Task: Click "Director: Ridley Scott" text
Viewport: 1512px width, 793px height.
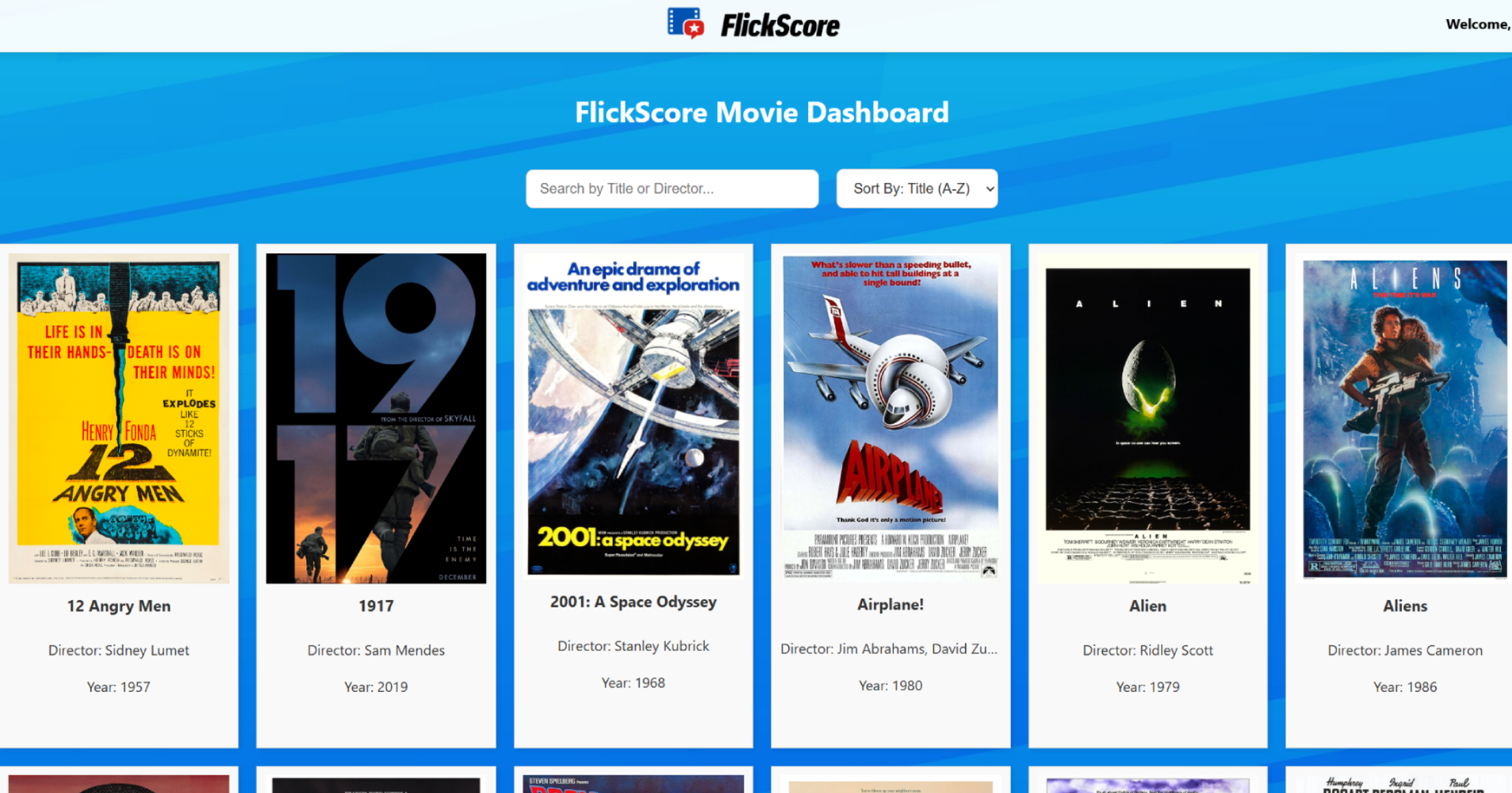Action: (1147, 650)
